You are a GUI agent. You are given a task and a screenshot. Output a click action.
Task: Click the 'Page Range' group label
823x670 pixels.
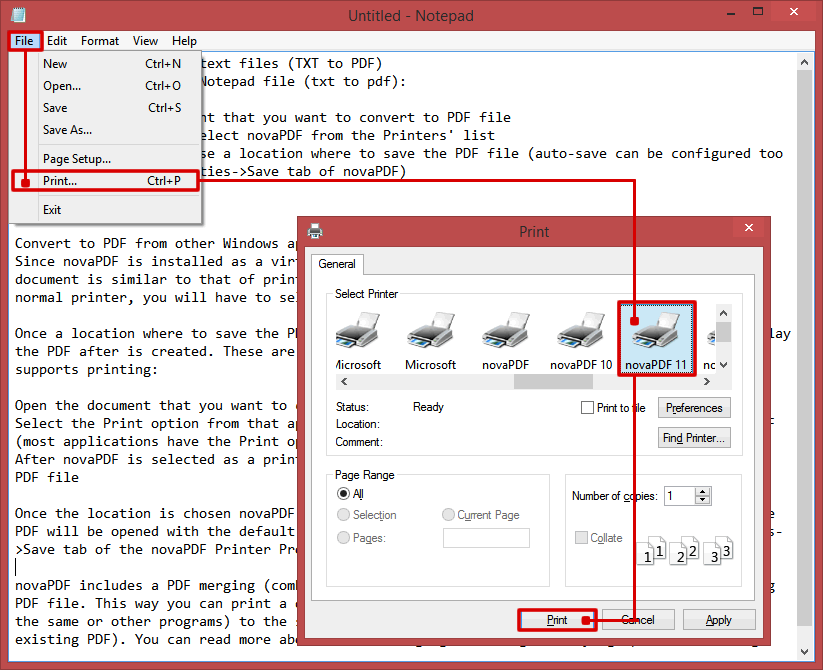(365, 475)
